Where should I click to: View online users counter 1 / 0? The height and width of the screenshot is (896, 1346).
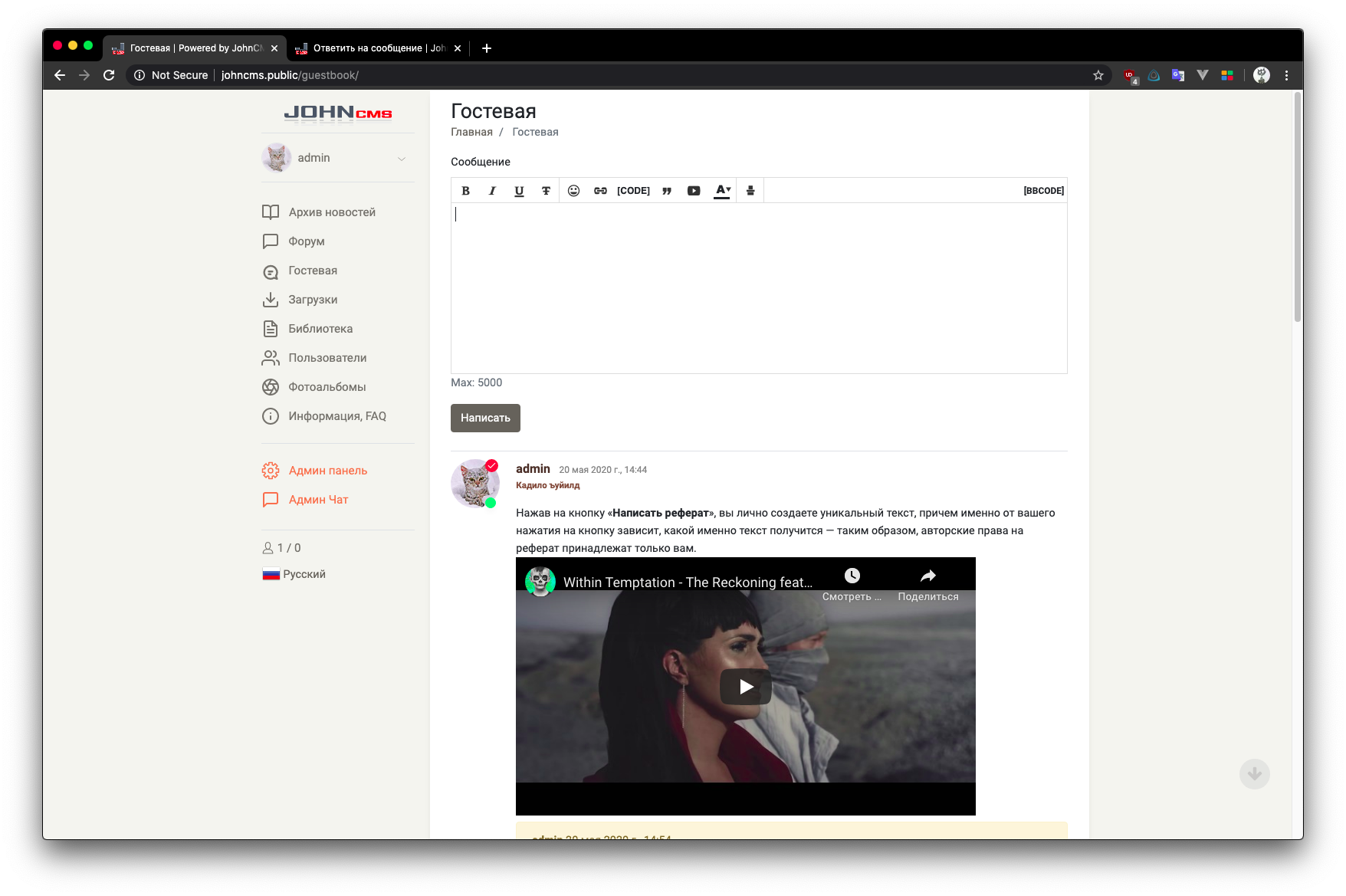[x=281, y=548]
